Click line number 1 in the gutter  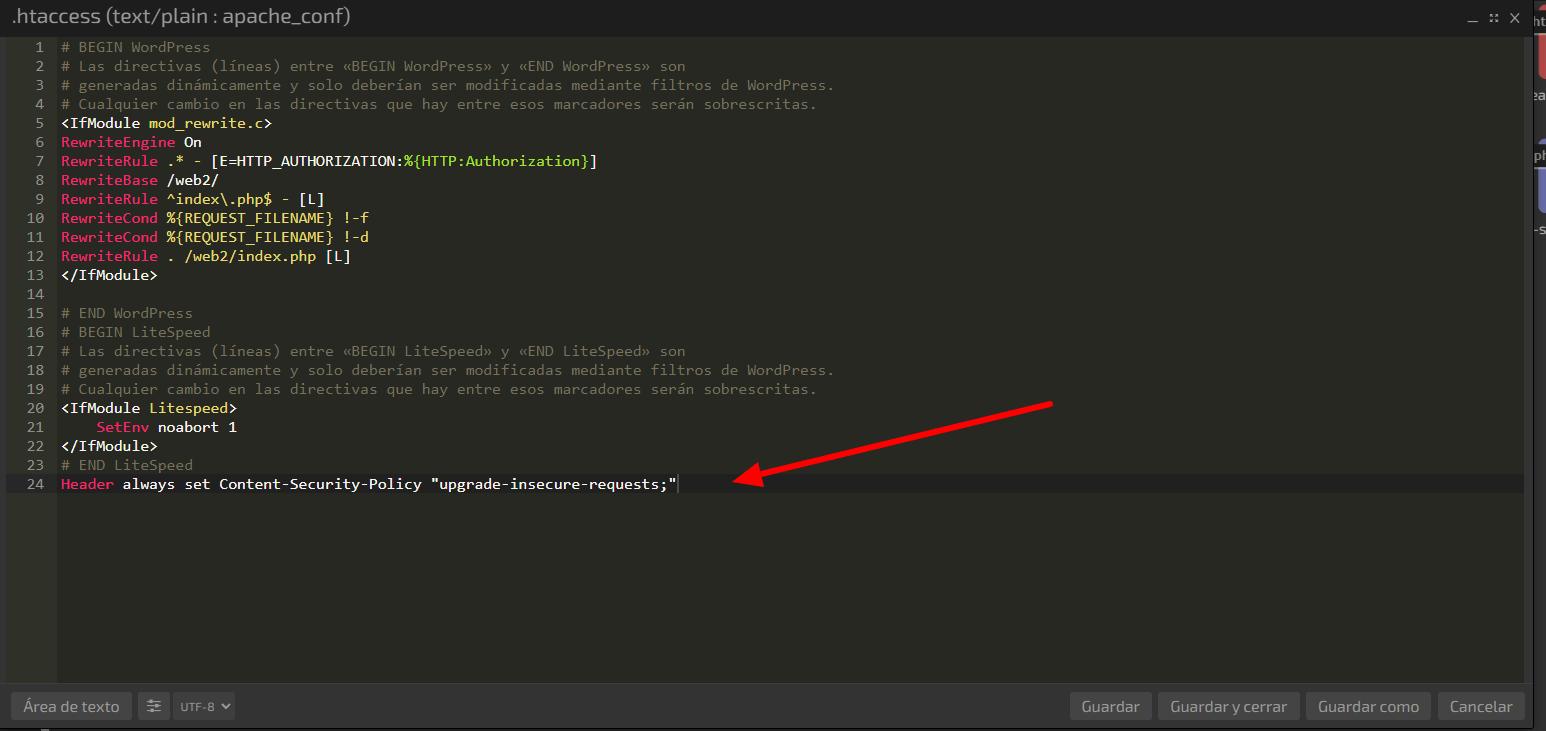pos(40,47)
